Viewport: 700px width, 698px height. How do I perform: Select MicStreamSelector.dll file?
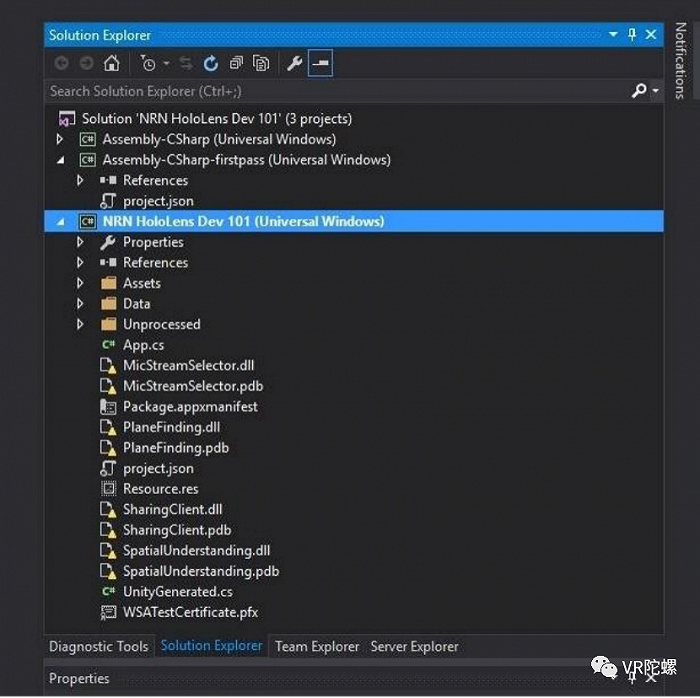click(188, 366)
